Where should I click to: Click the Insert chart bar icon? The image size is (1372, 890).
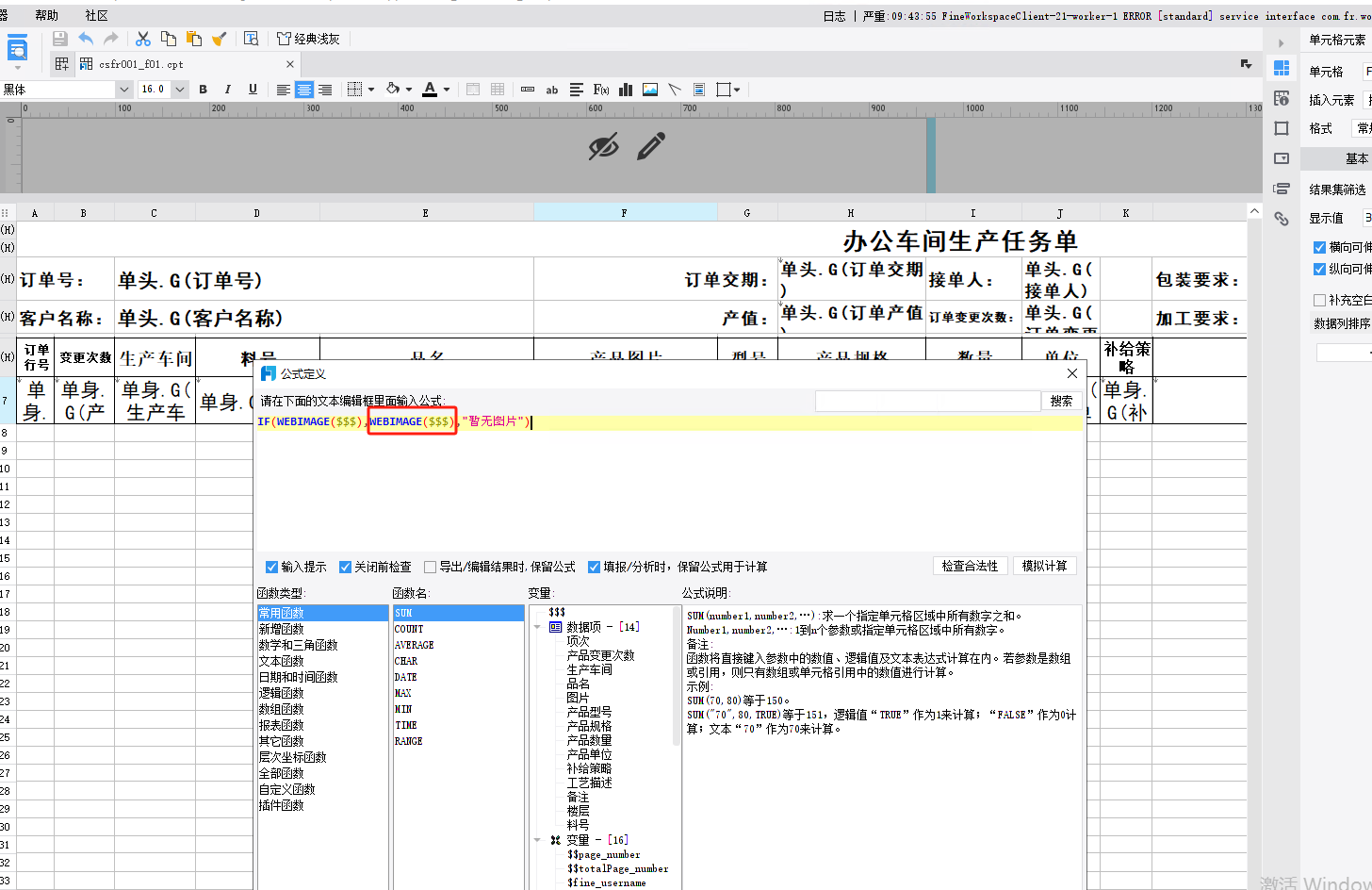626,90
